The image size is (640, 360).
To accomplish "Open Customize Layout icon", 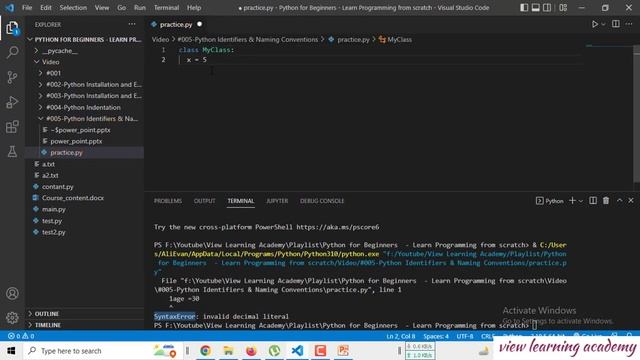I will pyautogui.click(x=563, y=8).
